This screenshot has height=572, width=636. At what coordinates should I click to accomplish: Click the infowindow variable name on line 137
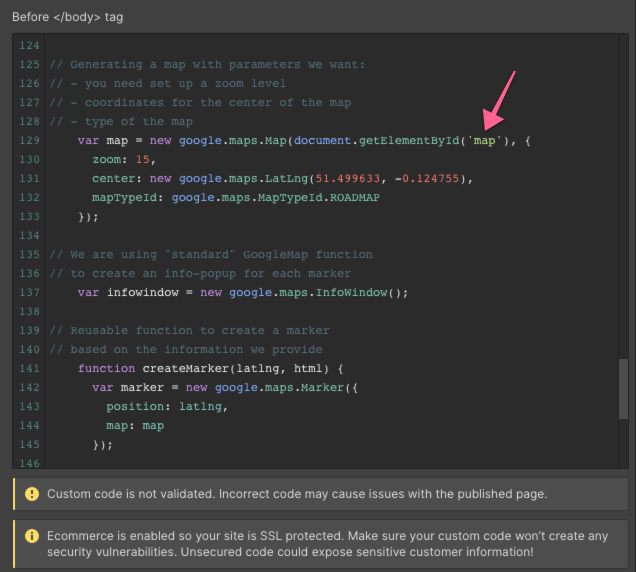click(143, 292)
